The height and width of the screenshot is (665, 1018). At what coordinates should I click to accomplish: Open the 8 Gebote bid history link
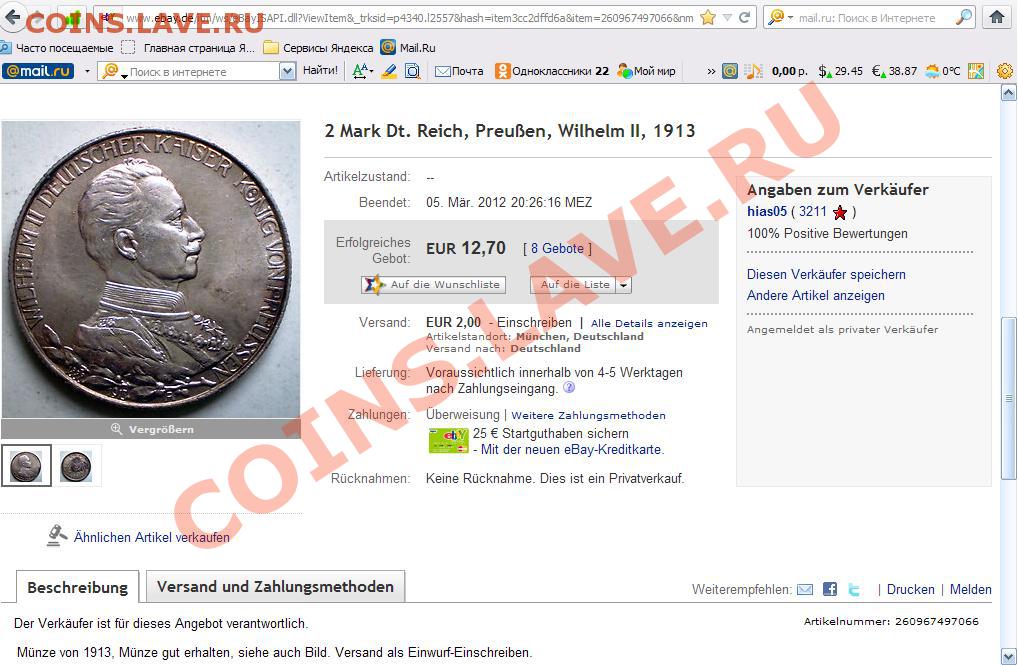pos(557,249)
